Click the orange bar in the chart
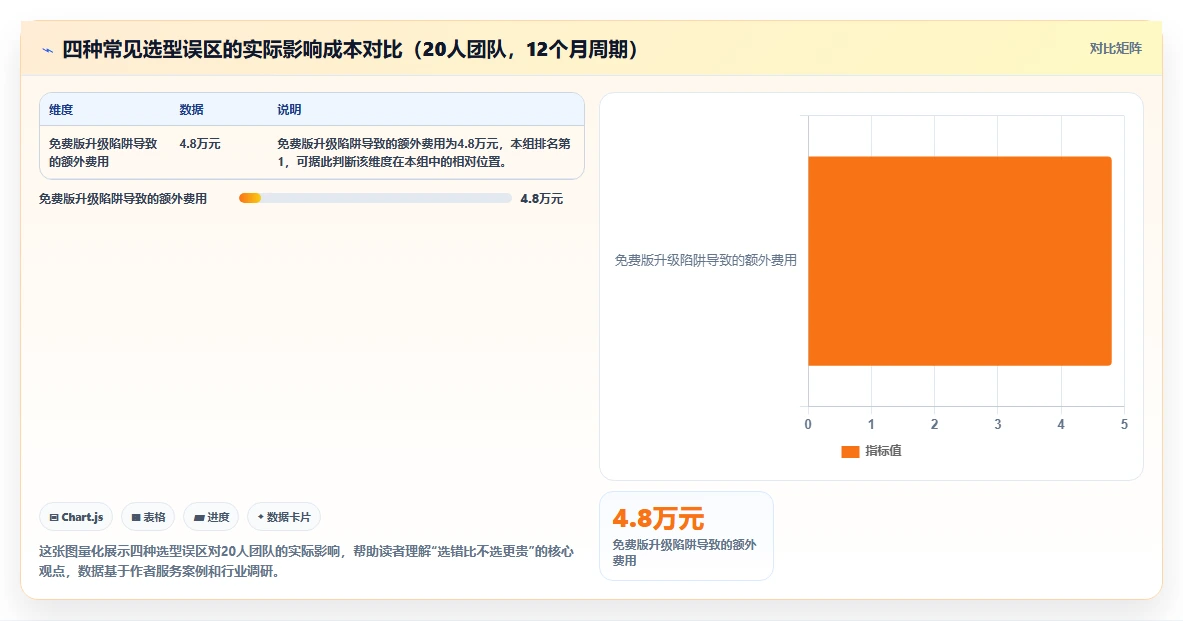 pyautogui.click(x=960, y=261)
